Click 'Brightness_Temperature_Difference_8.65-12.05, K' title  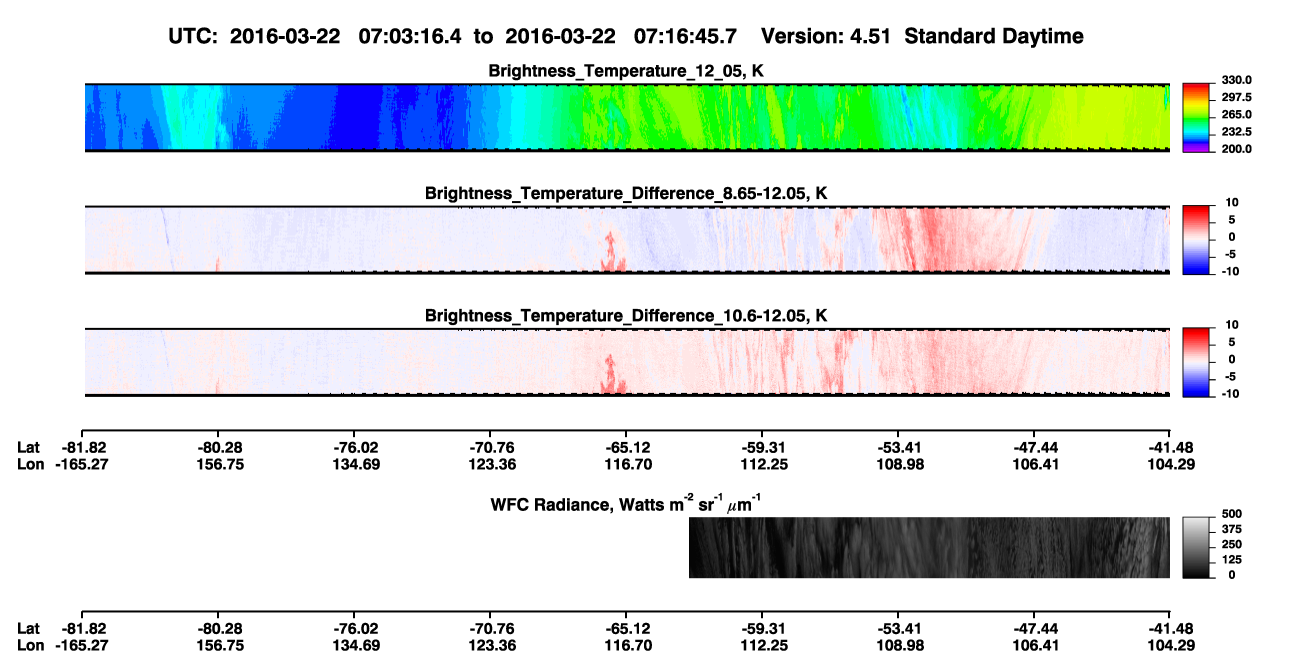(626, 193)
